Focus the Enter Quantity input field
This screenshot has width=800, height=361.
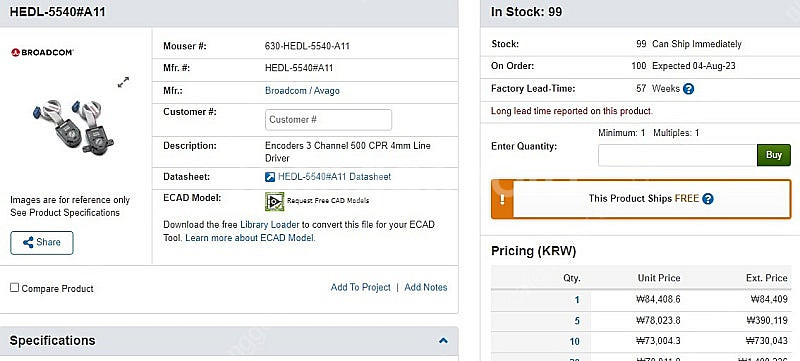(678, 155)
